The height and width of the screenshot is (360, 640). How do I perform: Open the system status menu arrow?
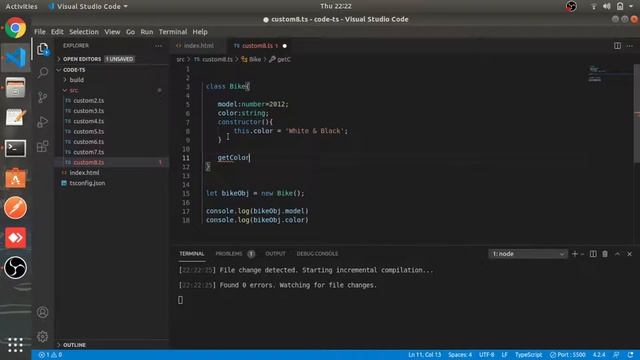pos(631,6)
